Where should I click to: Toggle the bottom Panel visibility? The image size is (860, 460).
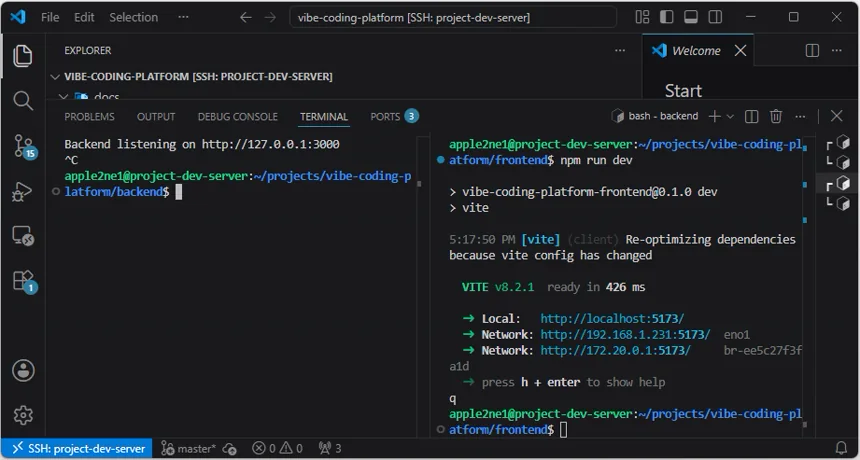tap(691, 17)
